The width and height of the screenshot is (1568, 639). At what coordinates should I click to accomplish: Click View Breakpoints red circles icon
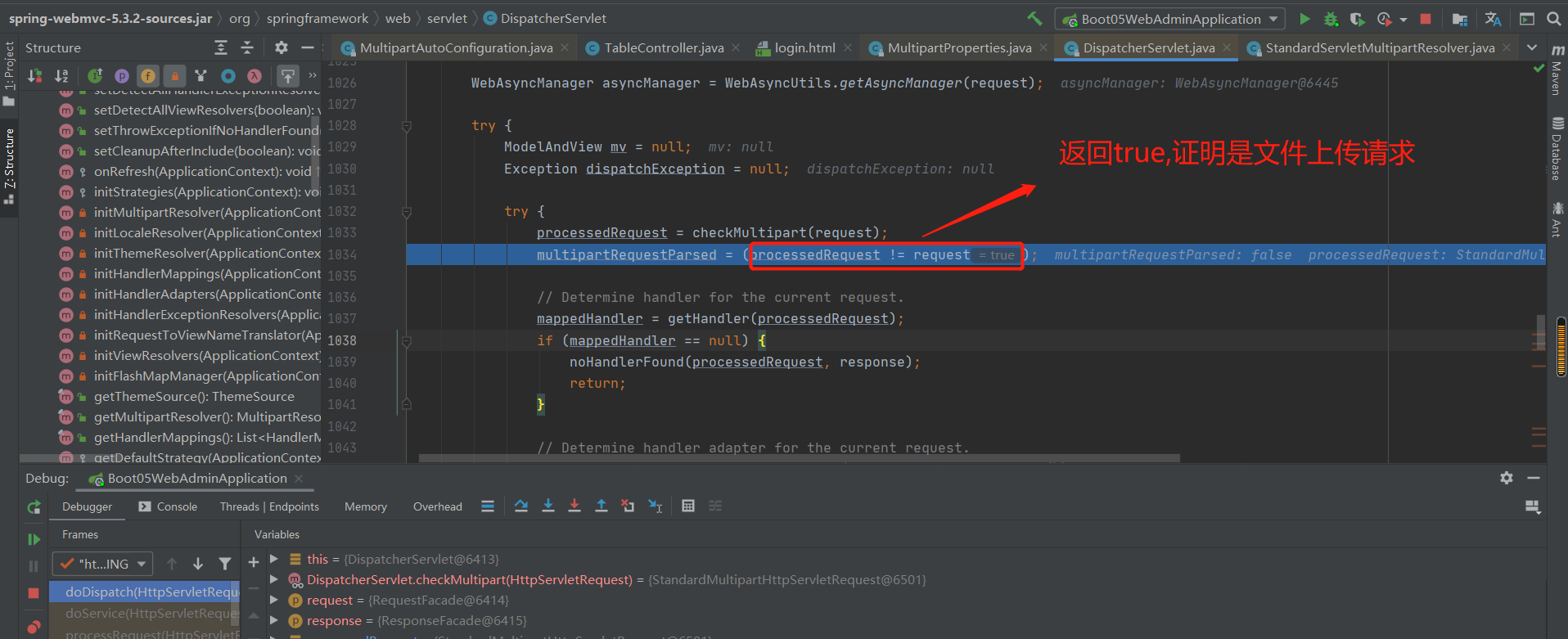tap(34, 628)
